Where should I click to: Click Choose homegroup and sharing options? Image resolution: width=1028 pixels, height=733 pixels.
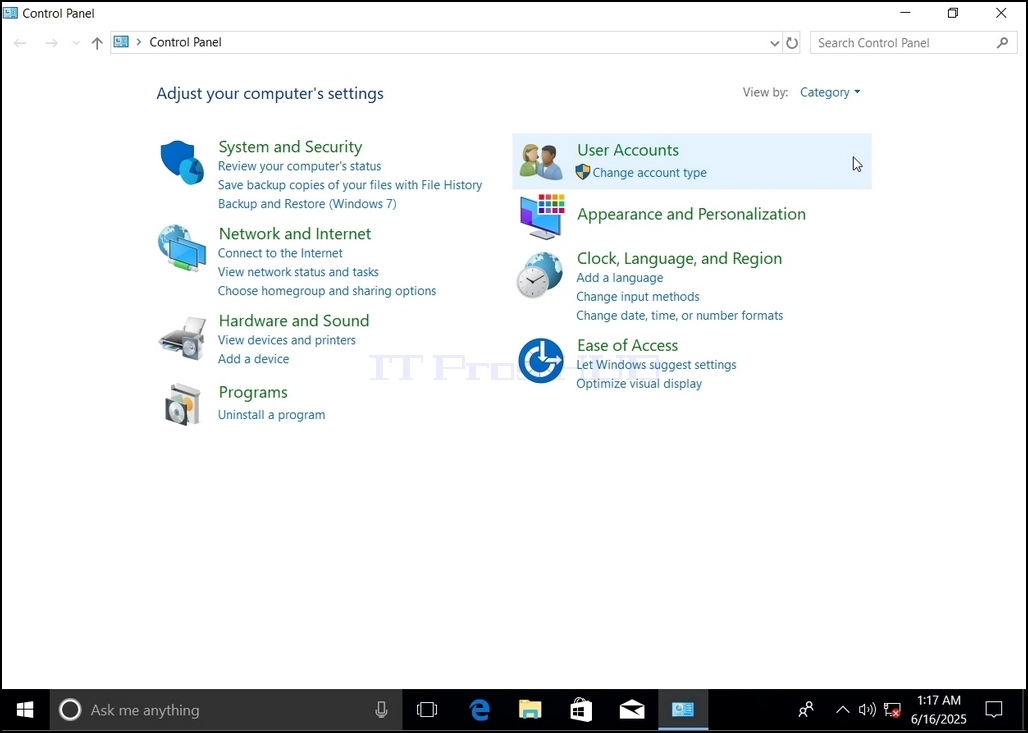(327, 291)
